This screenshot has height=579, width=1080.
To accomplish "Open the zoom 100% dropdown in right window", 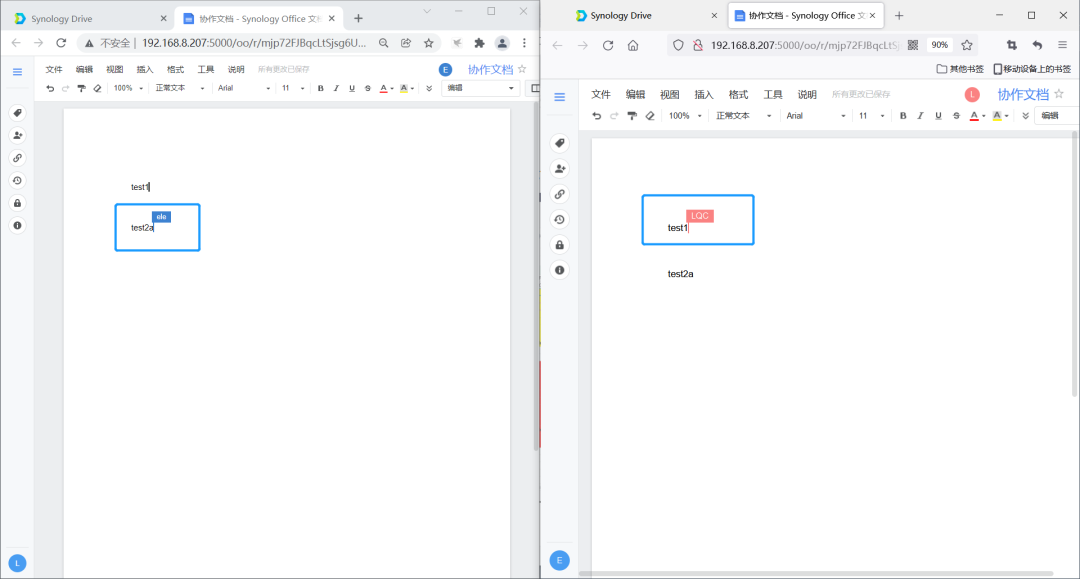I will click(x=685, y=116).
